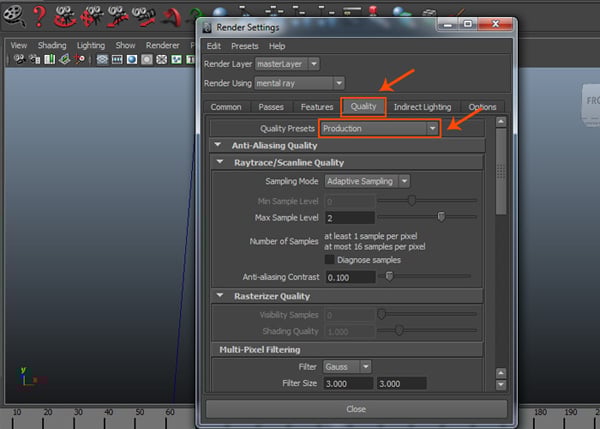Toggle the viewport Grid icon
Screen dimensions: 600x429
click(x=102, y=59)
